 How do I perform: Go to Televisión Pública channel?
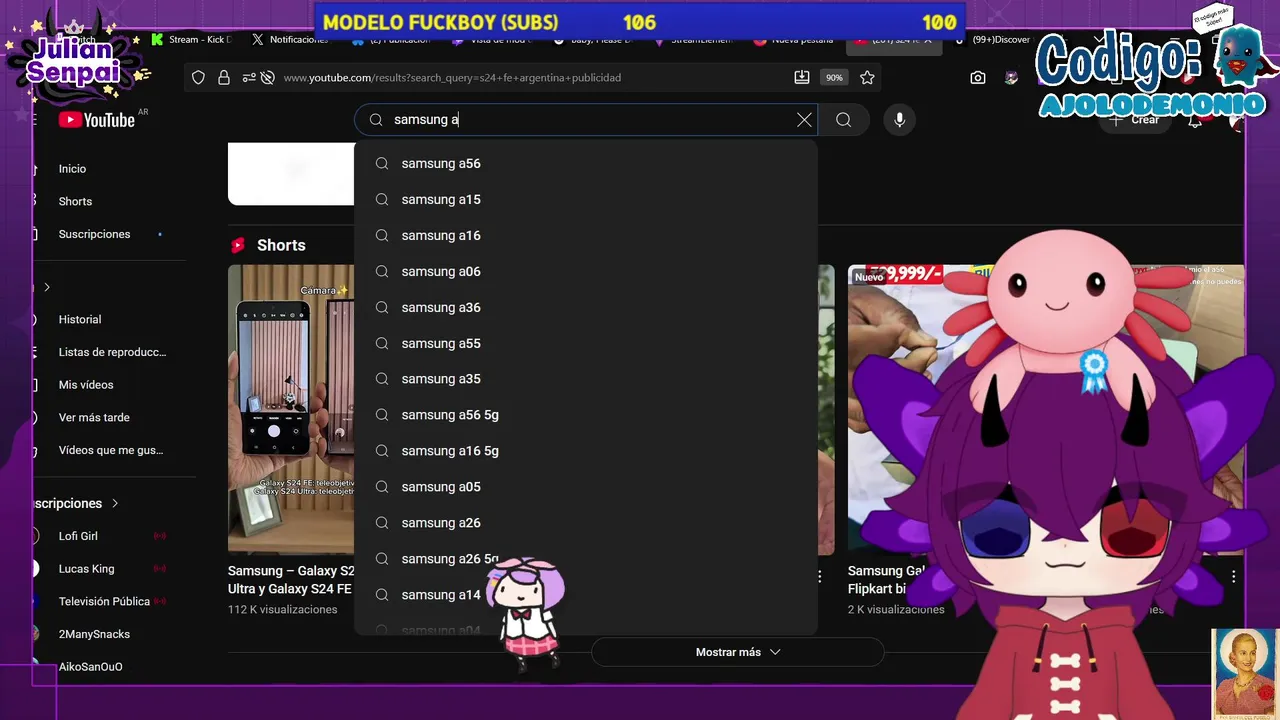pos(104,602)
